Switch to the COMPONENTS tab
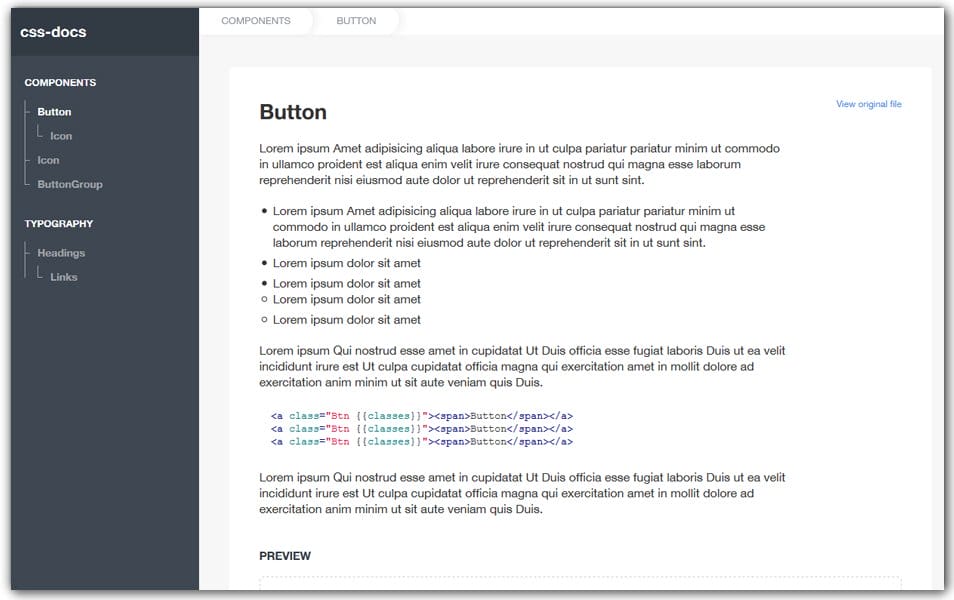 pos(256,19)
